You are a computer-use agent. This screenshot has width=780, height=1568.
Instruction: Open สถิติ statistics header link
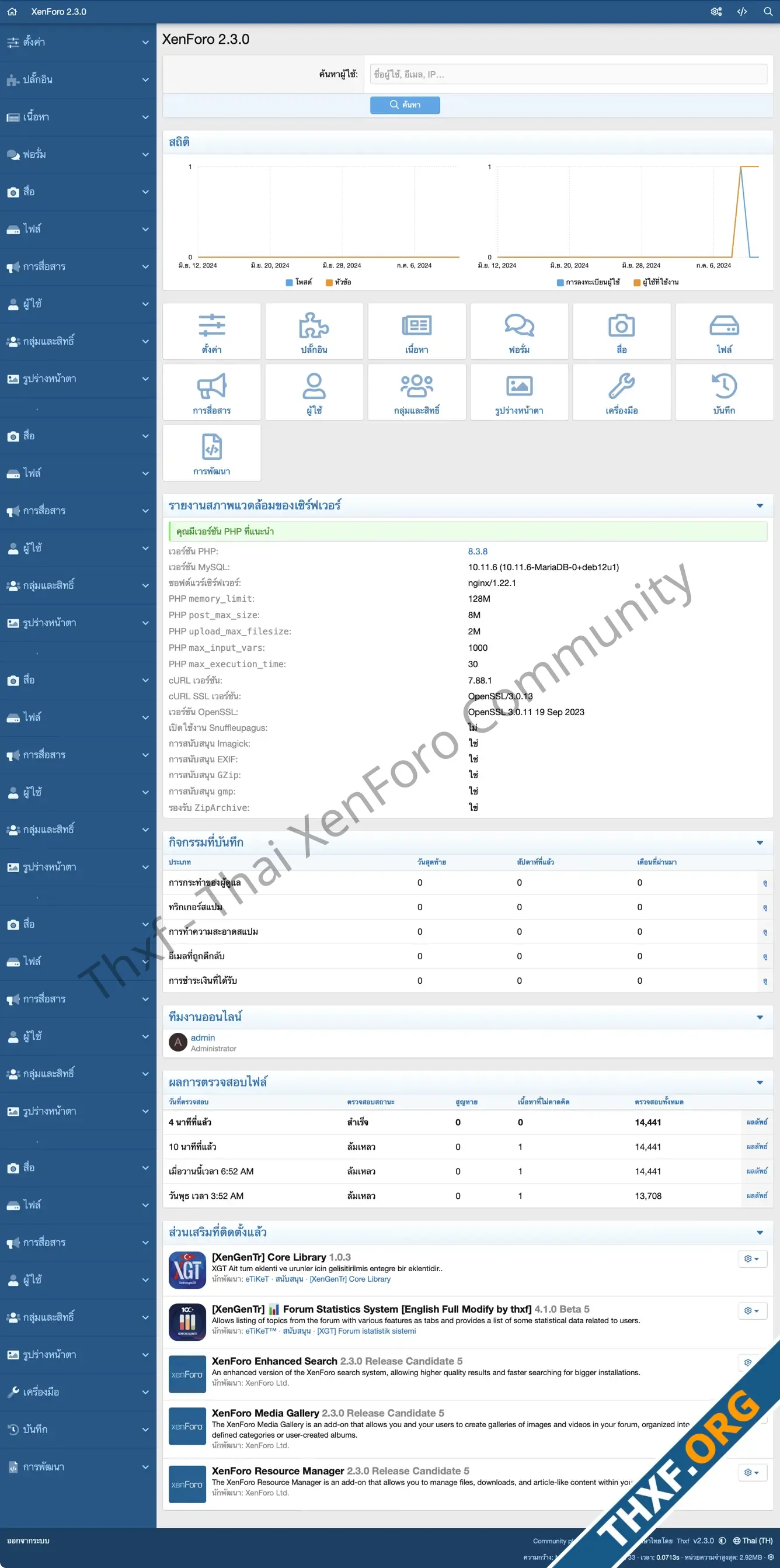[179, 142]
